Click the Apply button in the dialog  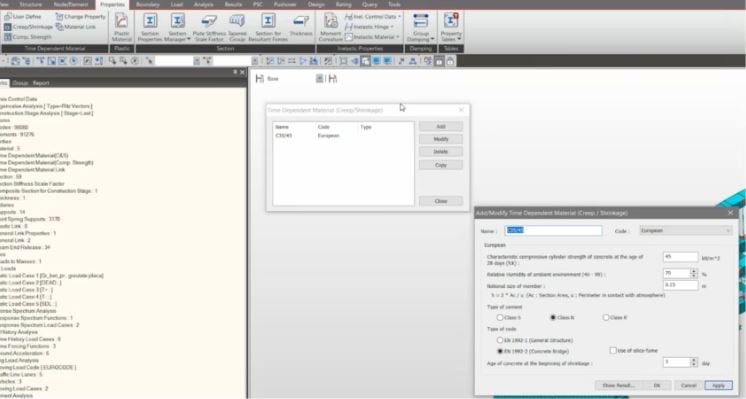718,385
